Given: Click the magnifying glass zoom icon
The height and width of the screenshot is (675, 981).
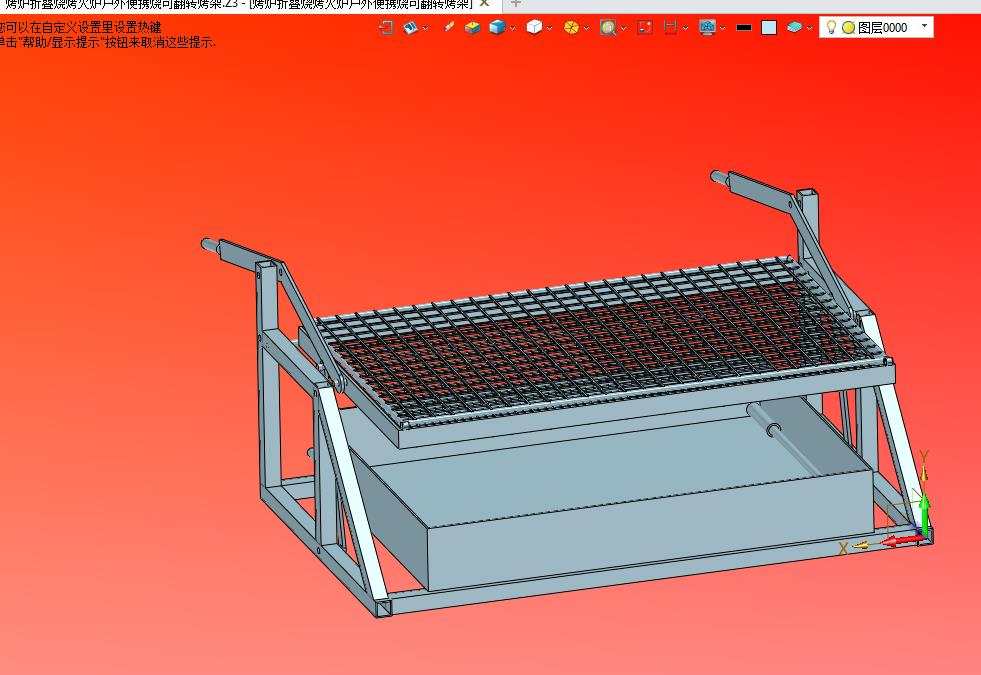Looking at the screenshot, I should coord(607,28).
